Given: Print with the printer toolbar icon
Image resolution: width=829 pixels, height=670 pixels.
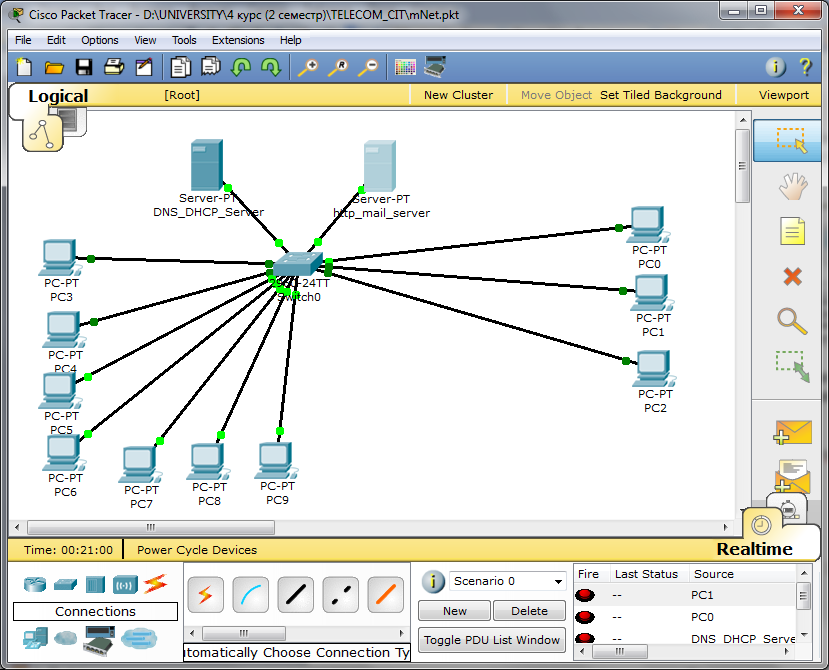Looking at the screenshot, I should 114,67.
